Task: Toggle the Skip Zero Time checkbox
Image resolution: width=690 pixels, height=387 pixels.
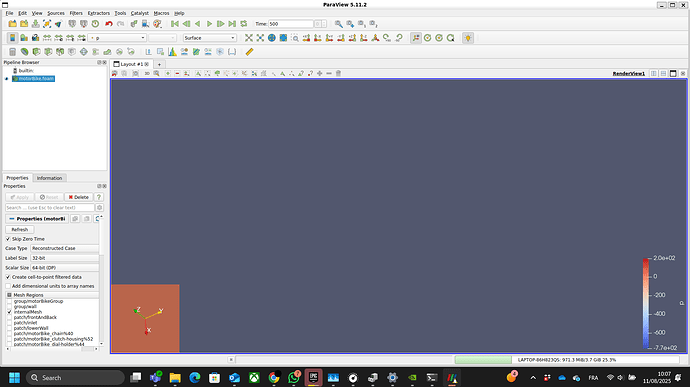Action: click(x=8, y=239)
